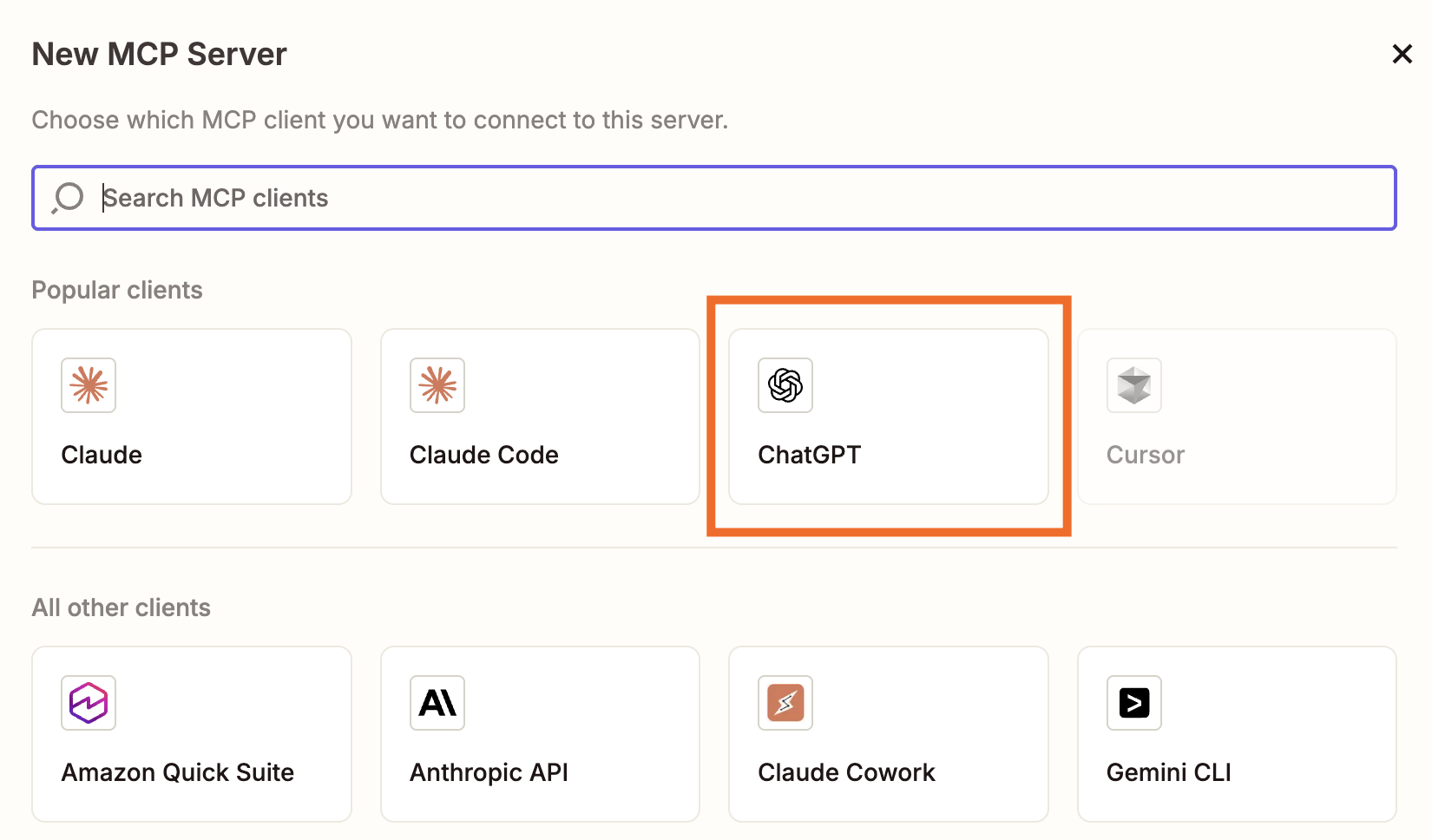Select the Amazon Quick Suite hexagon icon

(88, 703)
